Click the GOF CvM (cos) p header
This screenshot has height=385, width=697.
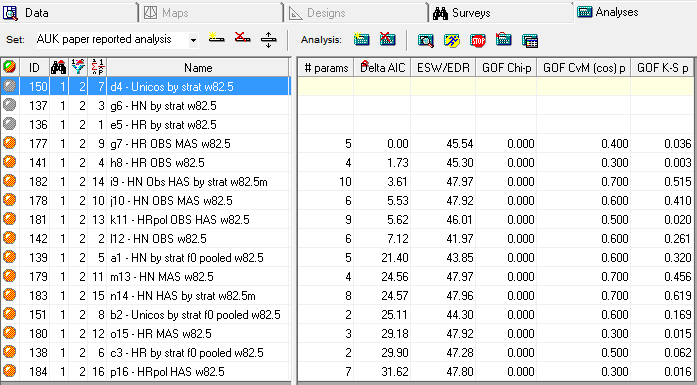pos(584,68)
